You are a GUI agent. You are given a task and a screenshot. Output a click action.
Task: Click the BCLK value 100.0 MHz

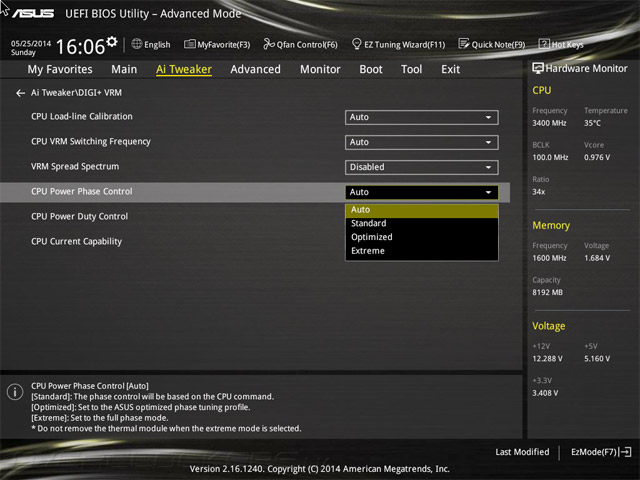(x=550, y=157)
